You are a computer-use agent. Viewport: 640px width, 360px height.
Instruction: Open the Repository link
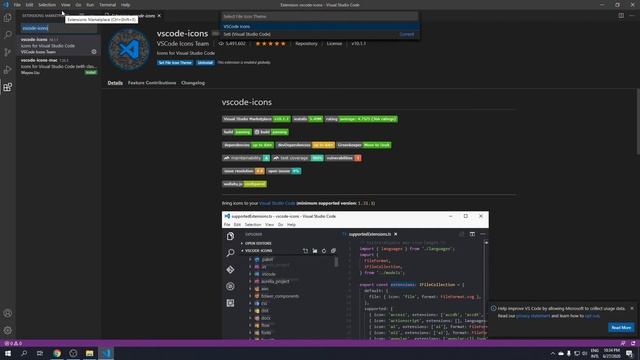306,44
